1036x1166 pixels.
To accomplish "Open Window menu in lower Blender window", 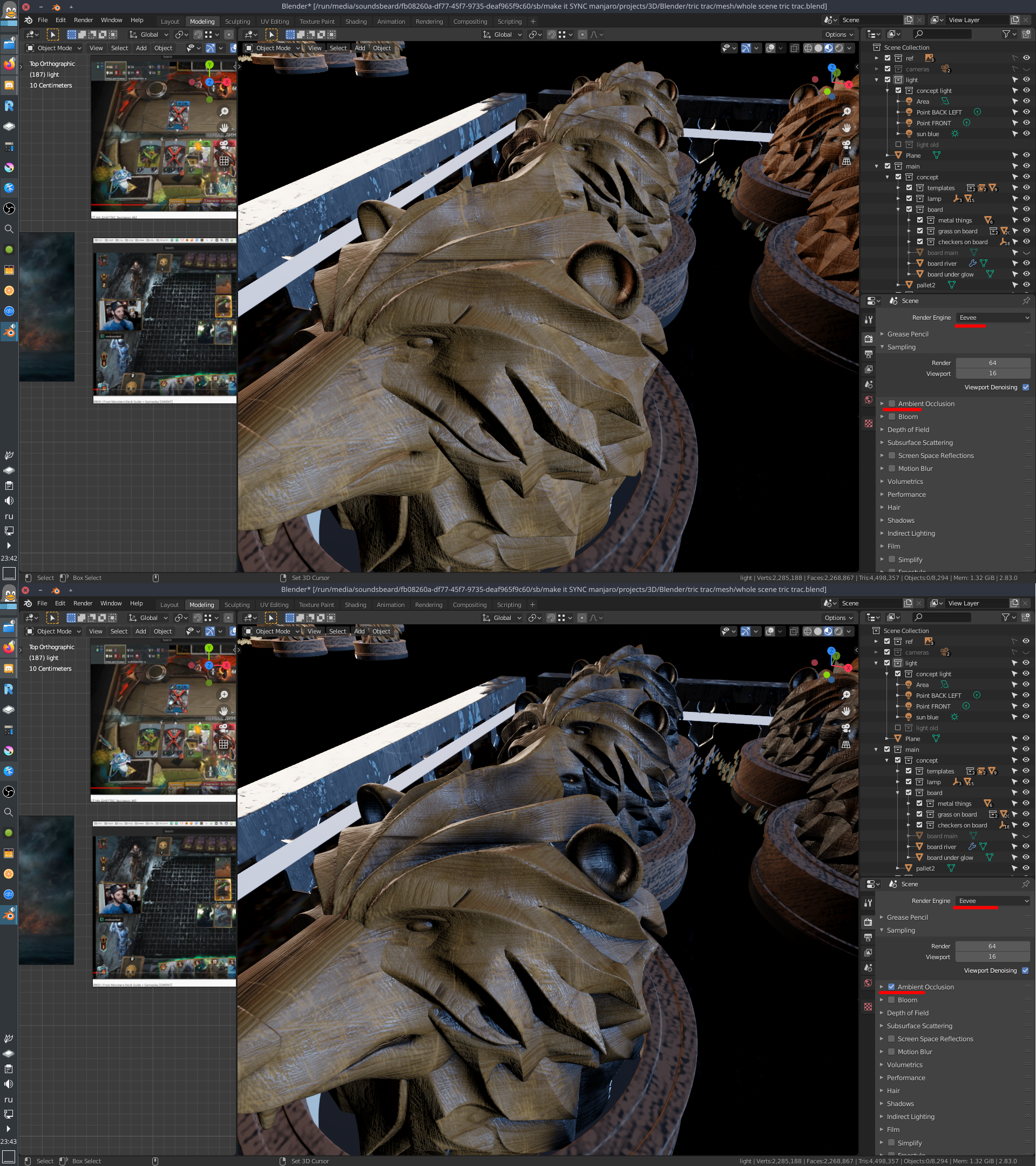I will (x=111, y=603).
